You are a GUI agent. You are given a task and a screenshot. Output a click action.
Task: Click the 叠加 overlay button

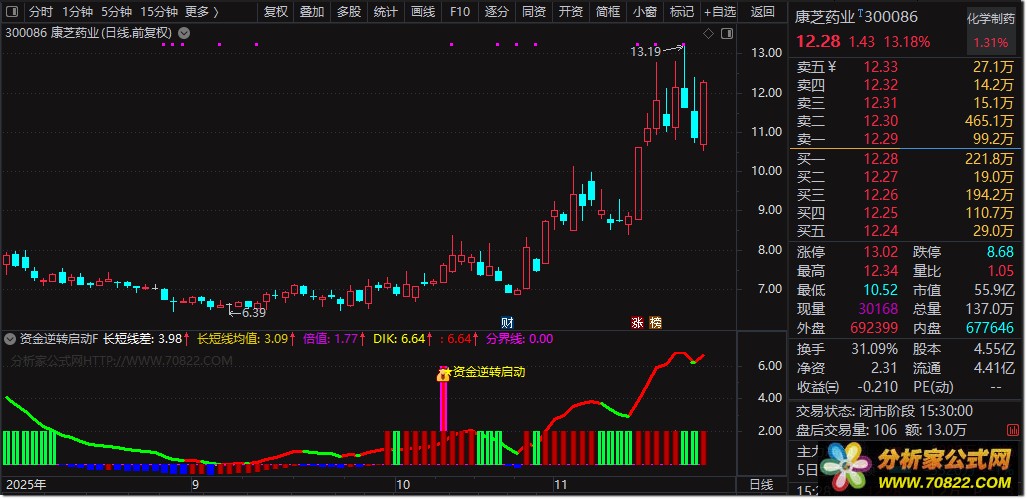pos(312,12)
